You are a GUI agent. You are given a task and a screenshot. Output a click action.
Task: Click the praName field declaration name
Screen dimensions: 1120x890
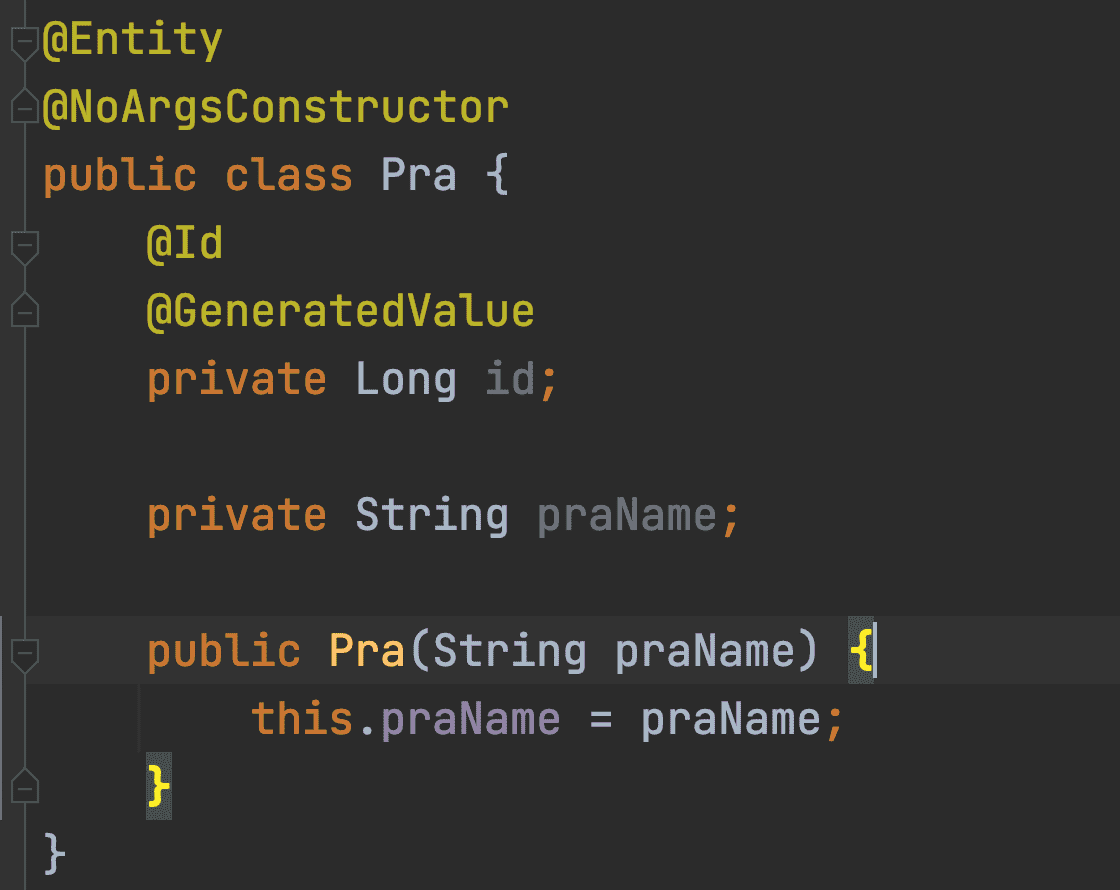627,515
